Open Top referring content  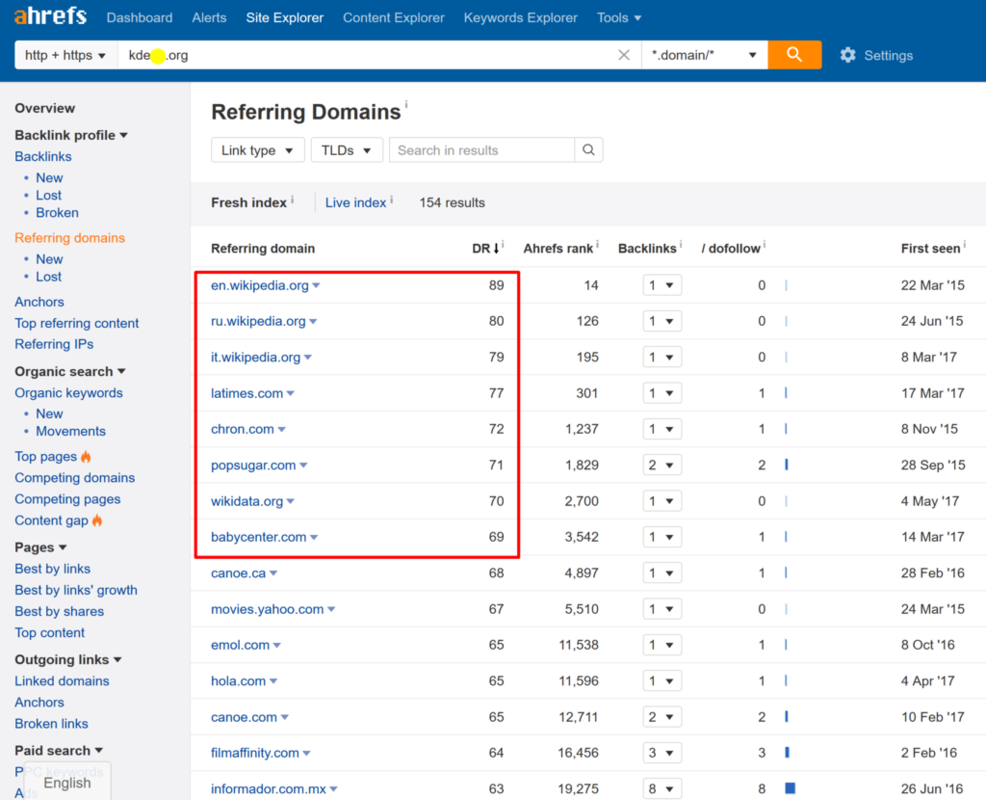click(77, 323)
